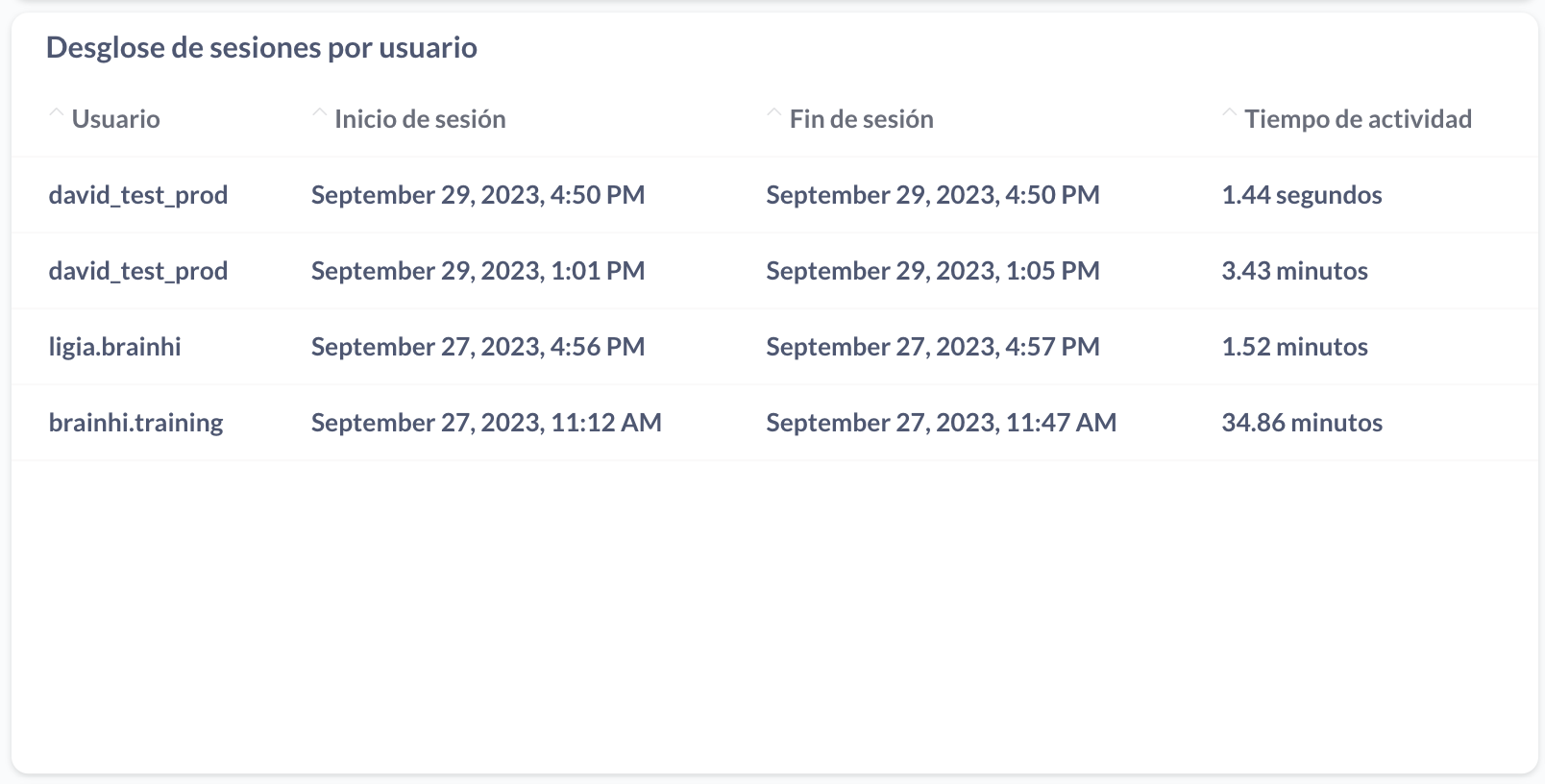This screenshot has width=1545, height=784.
Task: Sort by Fin de sesión header text
Action: [x=862, y=119]
